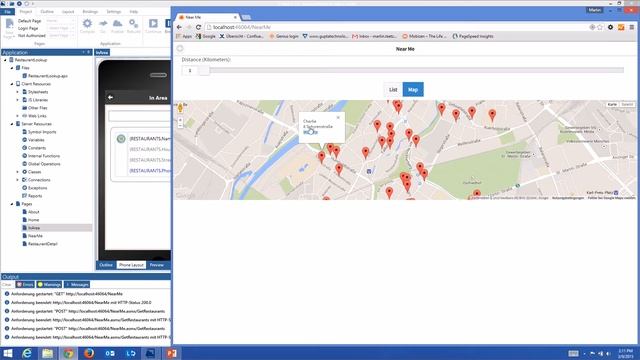Screen dimensions: 640x360
Task: Expand the Web Links tree node
Action: [x=18, y=116]
